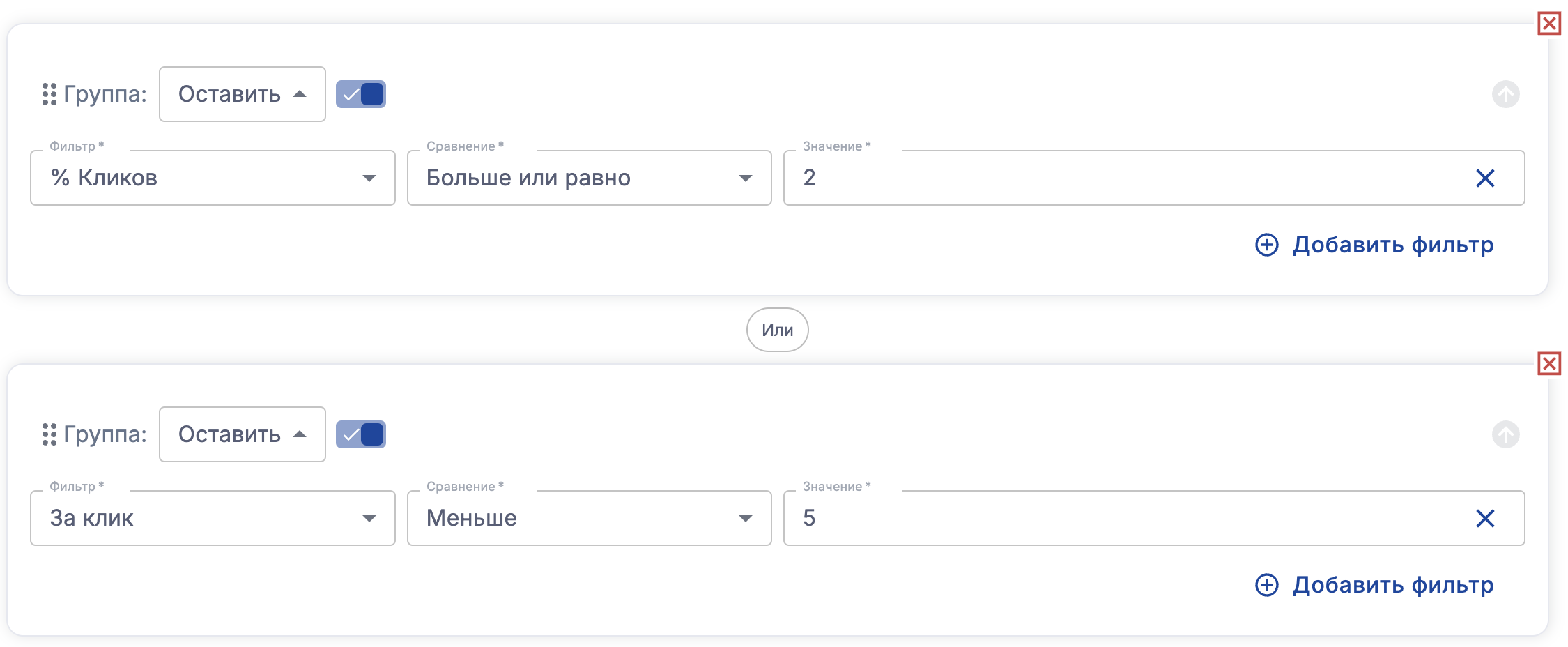Open the second group's 'Оставить' action menu
The image size is (1568, 647).
(x=242, y=434)
